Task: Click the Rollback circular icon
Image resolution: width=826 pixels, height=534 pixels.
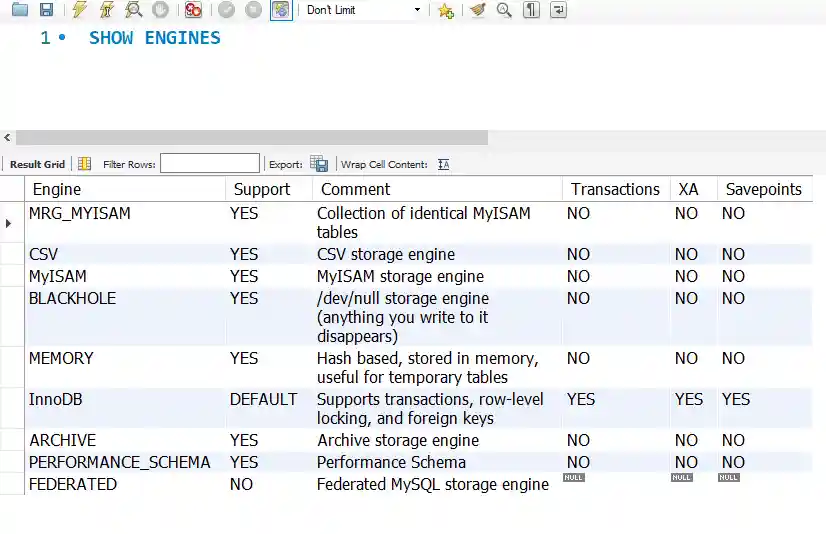Action: coord(253,9)
